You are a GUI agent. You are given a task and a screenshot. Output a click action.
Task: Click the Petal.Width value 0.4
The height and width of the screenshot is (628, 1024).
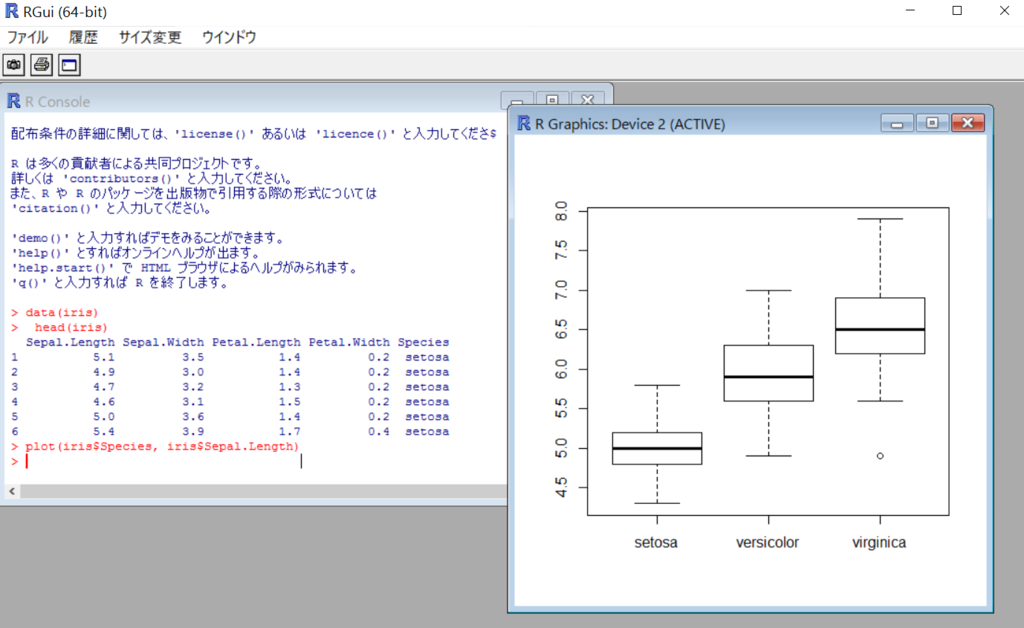point(379,432)
